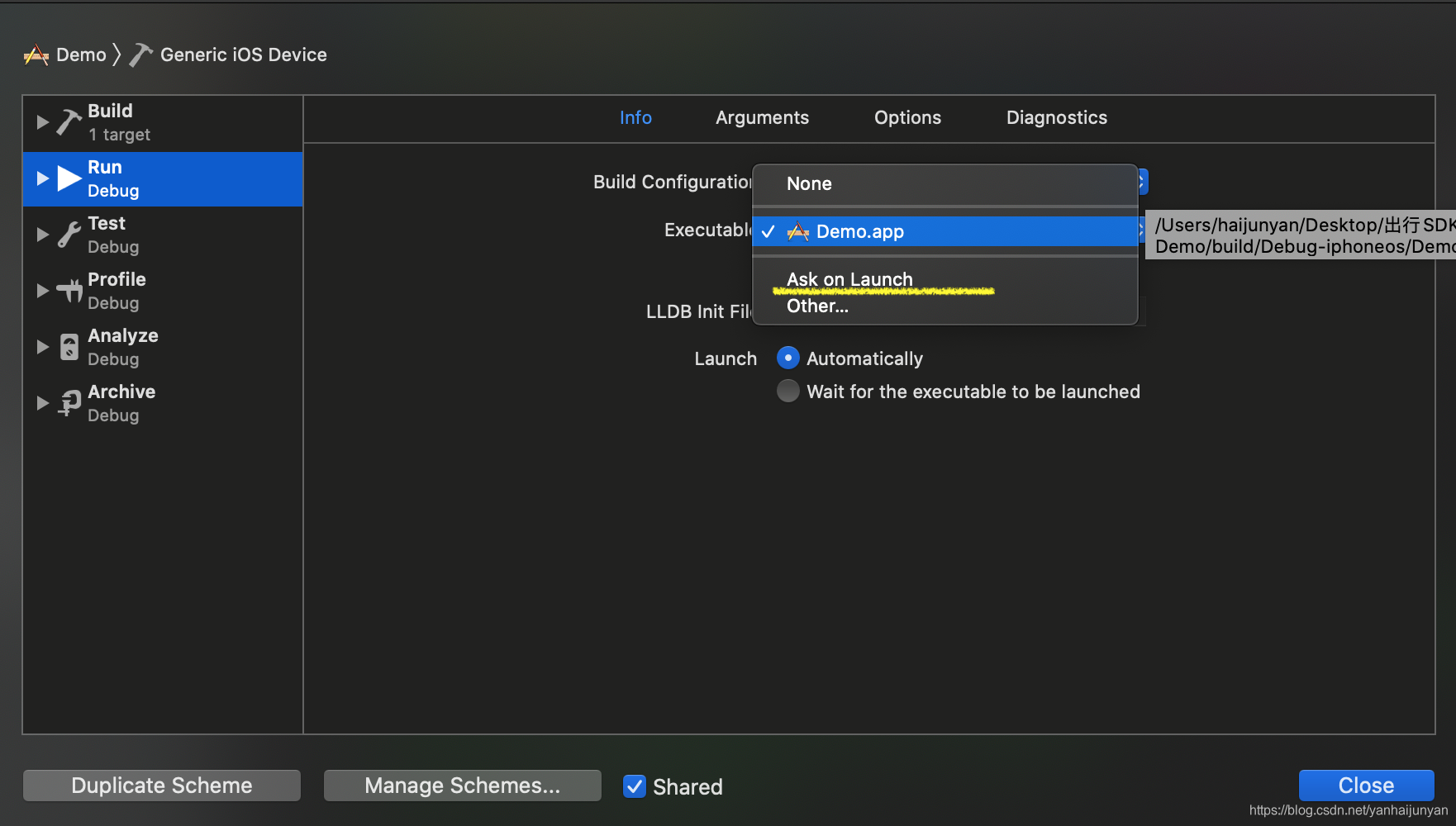1456x826 pixels.
Task: Choose Ask on Launch menu item
Action: (x=945, y=280)
